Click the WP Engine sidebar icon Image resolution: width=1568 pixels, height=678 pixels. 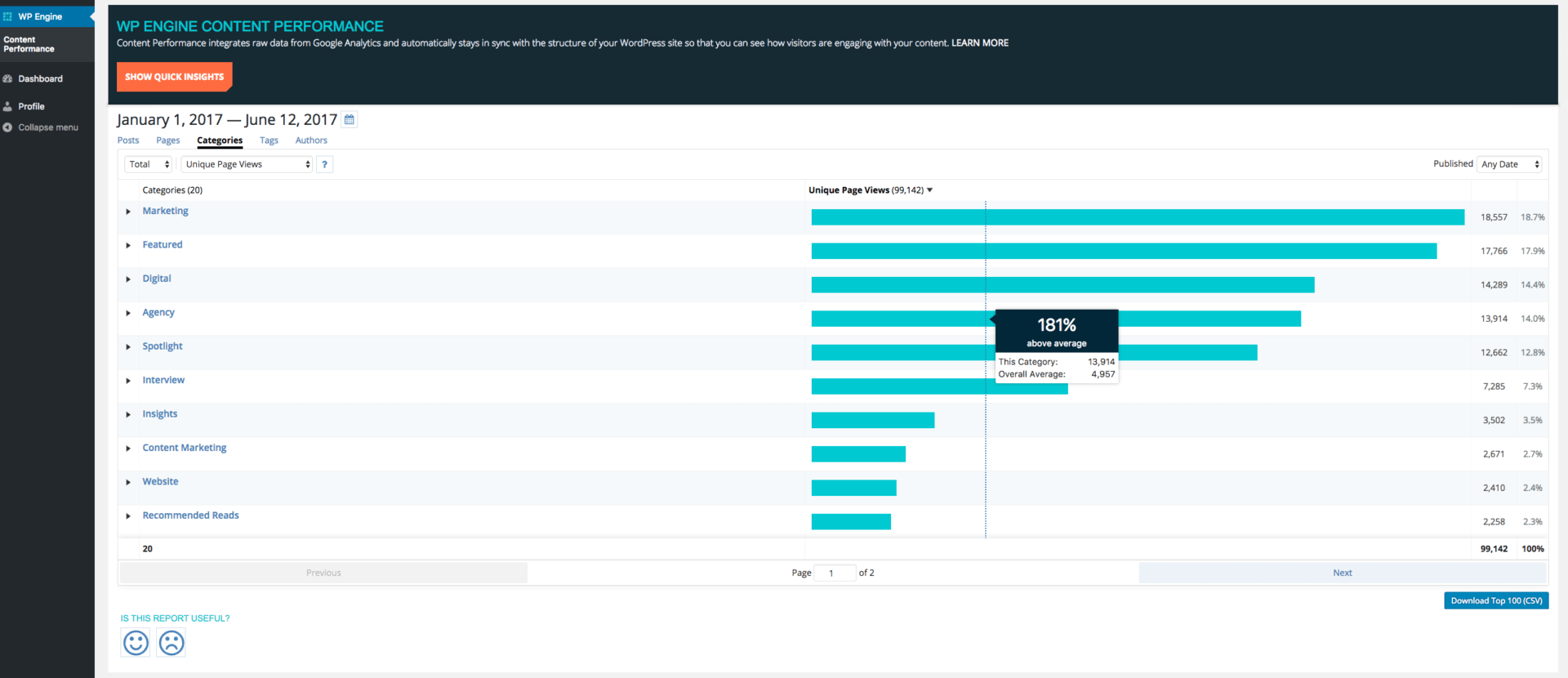coord(7,16)
